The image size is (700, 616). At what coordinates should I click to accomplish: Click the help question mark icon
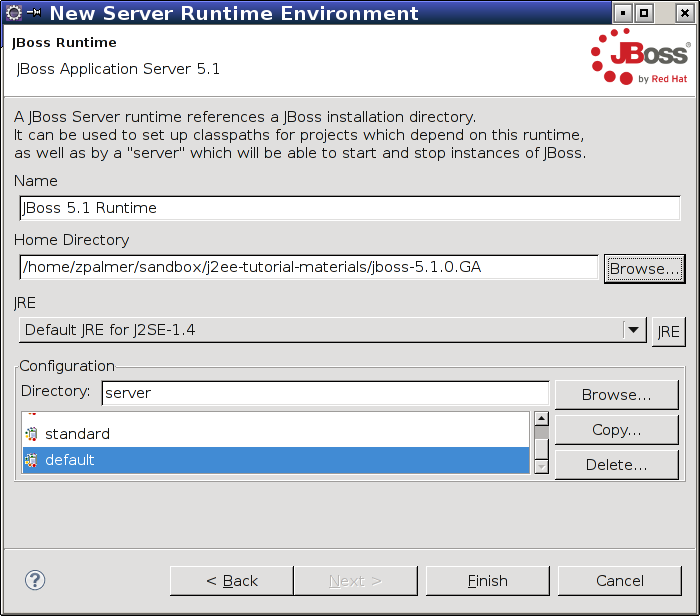point(35,580)
